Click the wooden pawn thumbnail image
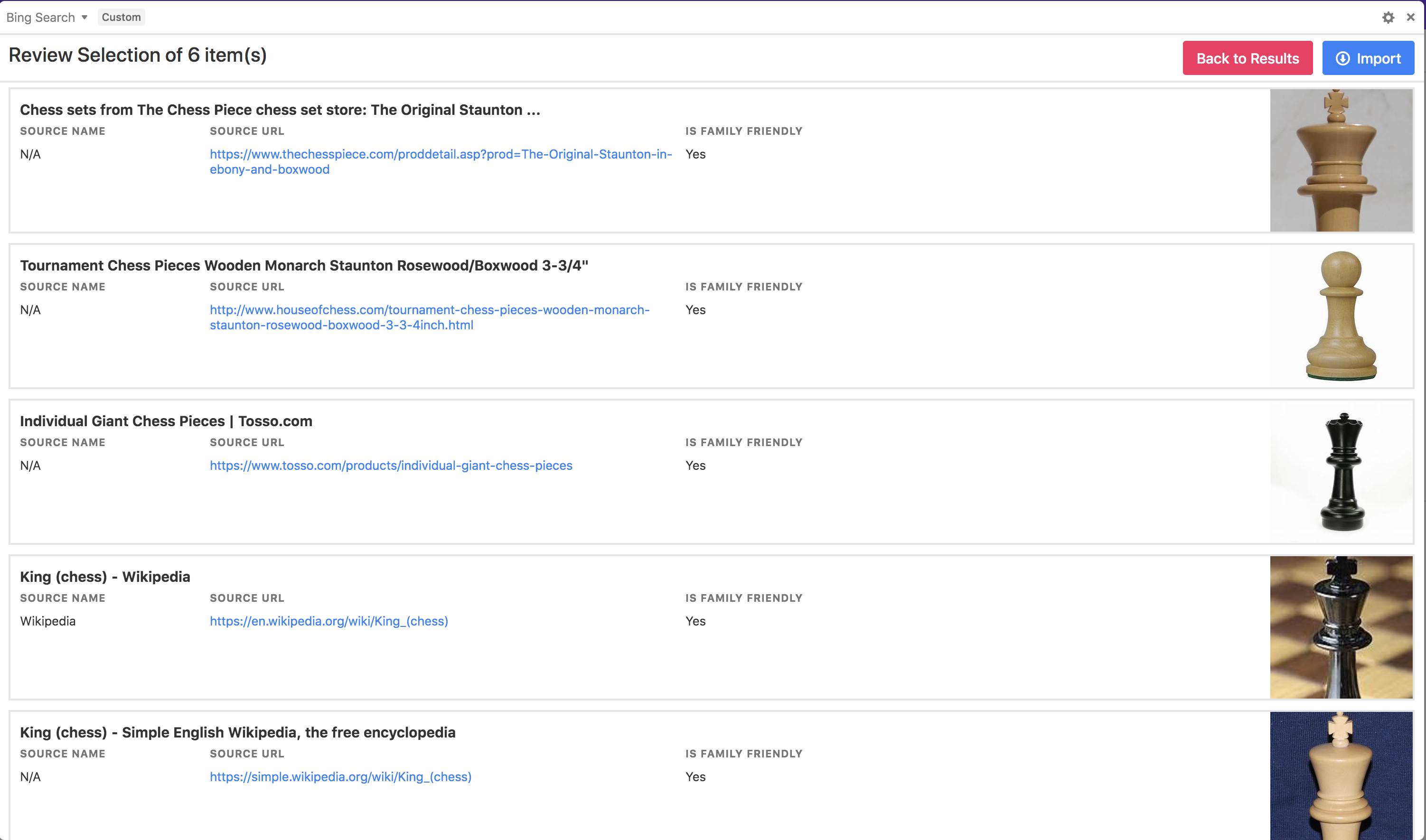Viewport: 1426px width, 840px height. pyautogui.click(x=1341, y=316)
